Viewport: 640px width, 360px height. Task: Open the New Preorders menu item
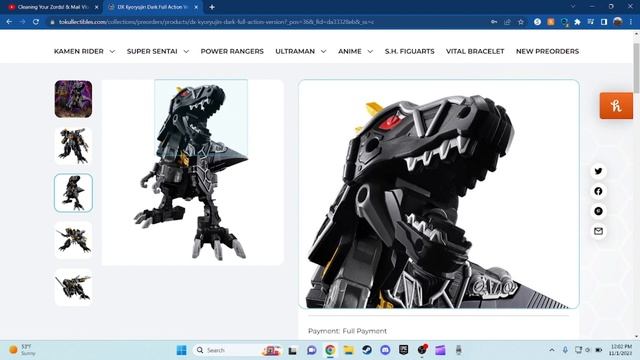coord(547,51)
